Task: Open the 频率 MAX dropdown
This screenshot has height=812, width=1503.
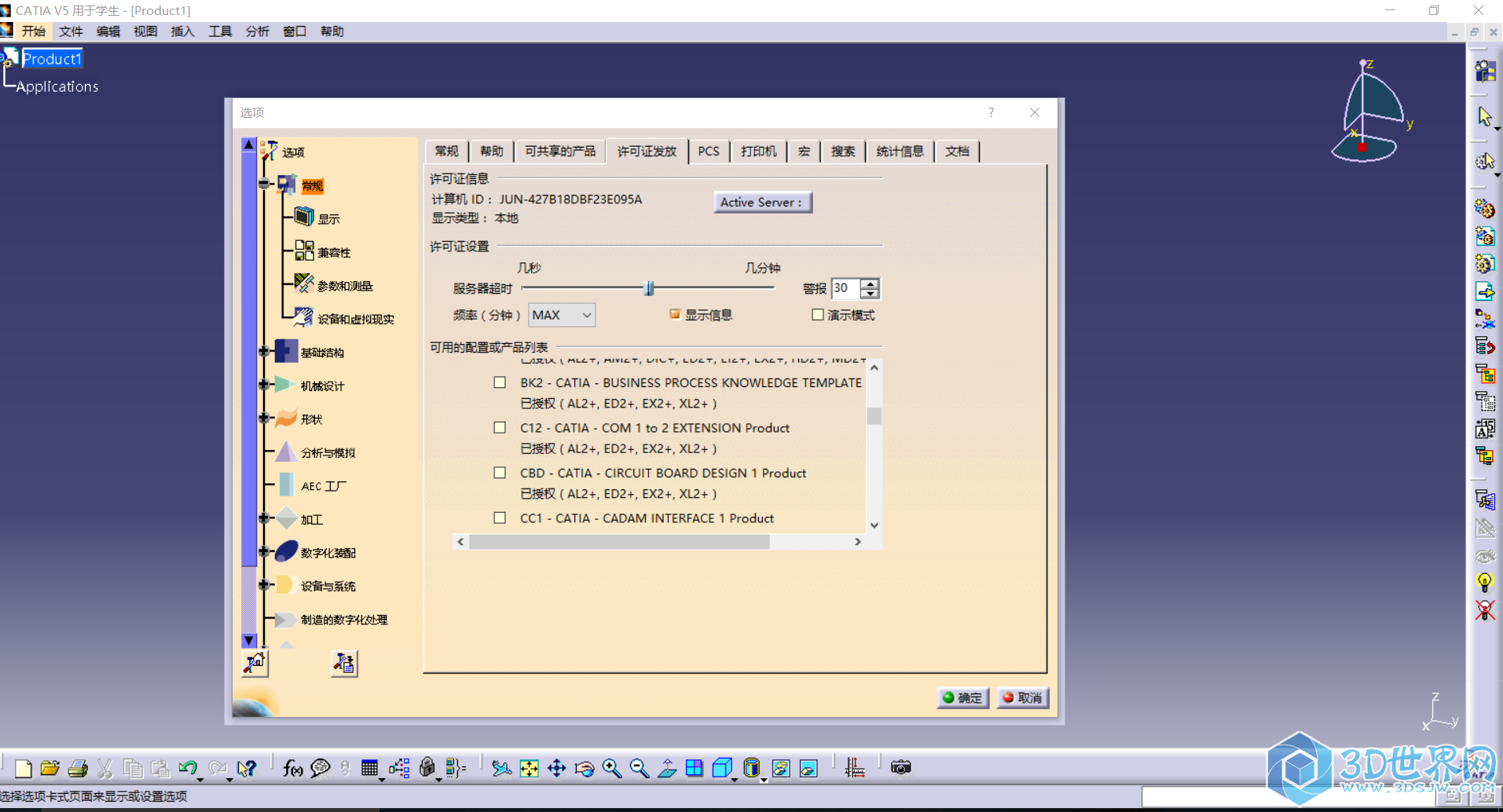Action: [x=562, y=315]
